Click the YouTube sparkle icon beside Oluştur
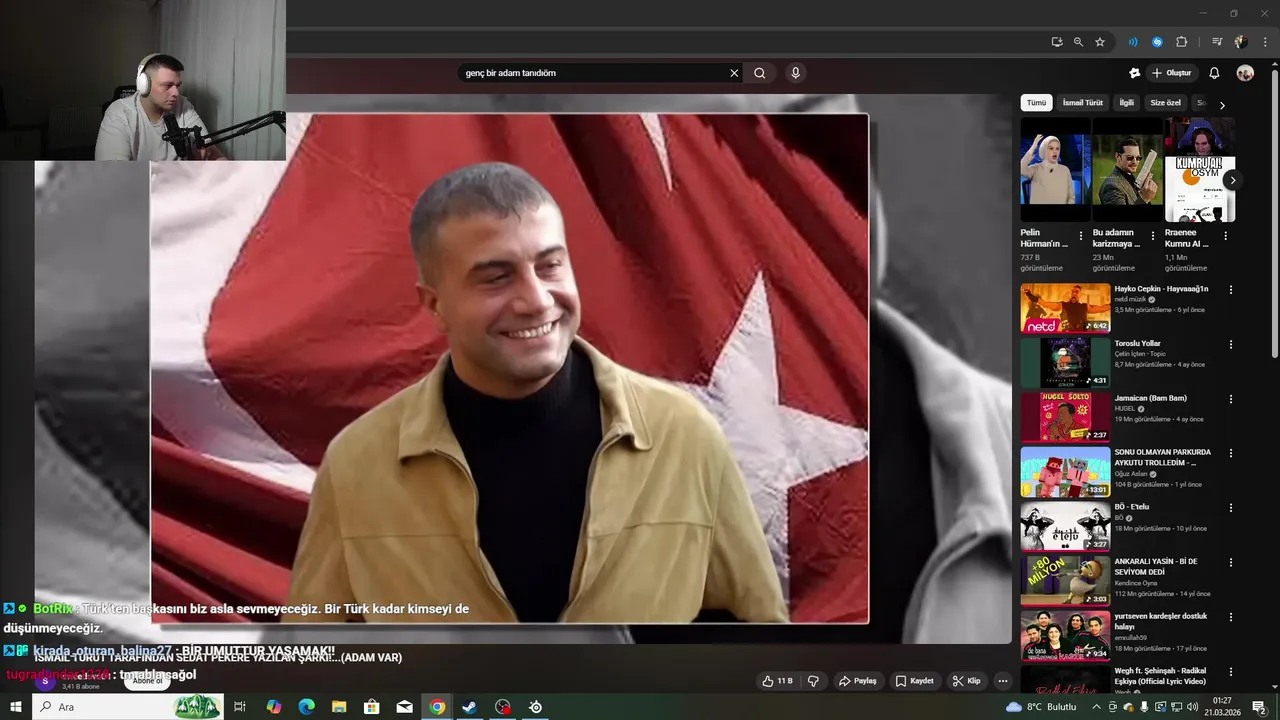 (x=1134, y=73)
